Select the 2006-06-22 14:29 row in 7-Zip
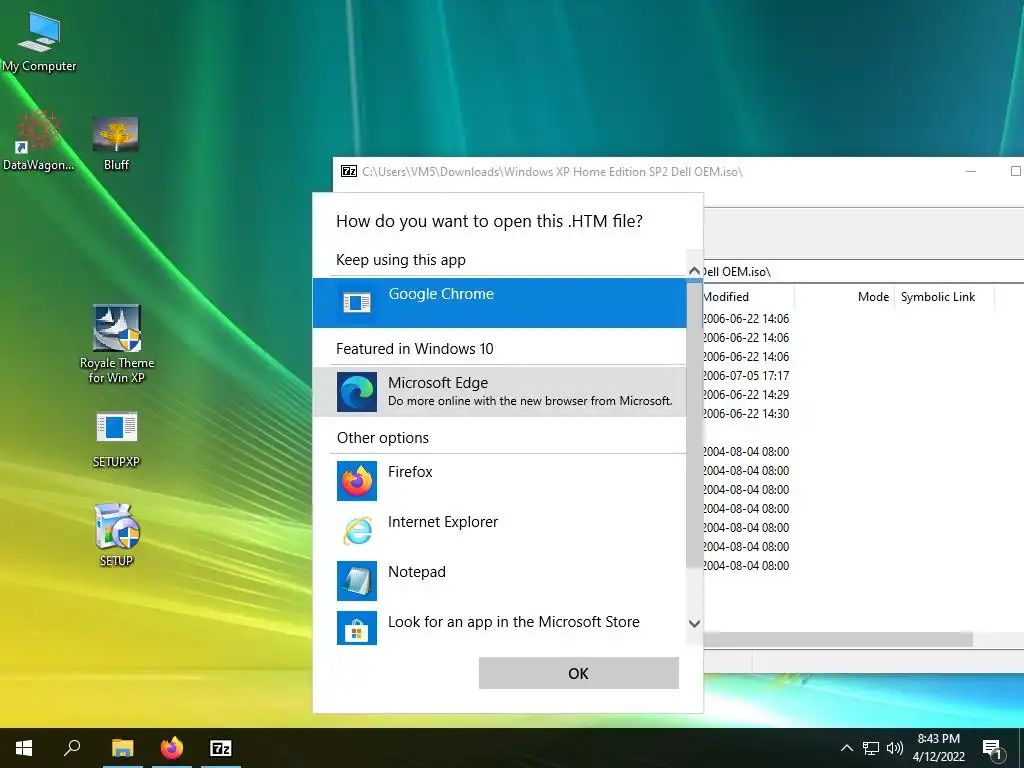The image size is (1024, 768). coord(862,394)
